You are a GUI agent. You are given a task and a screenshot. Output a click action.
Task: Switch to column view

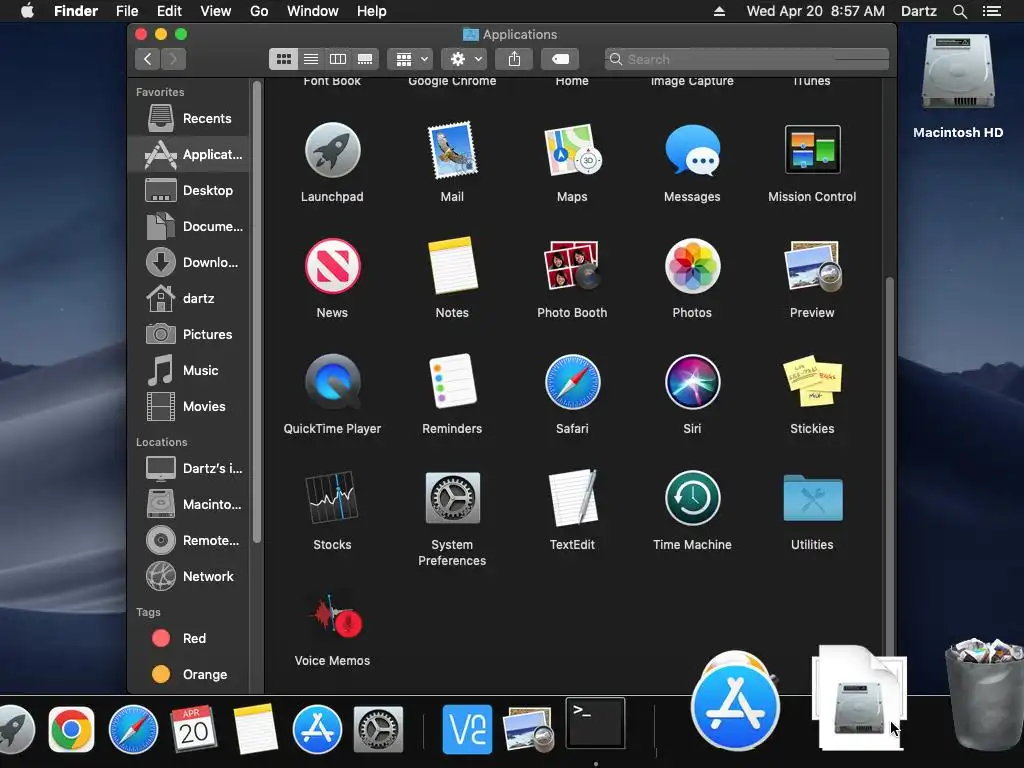tap(338, 59)
